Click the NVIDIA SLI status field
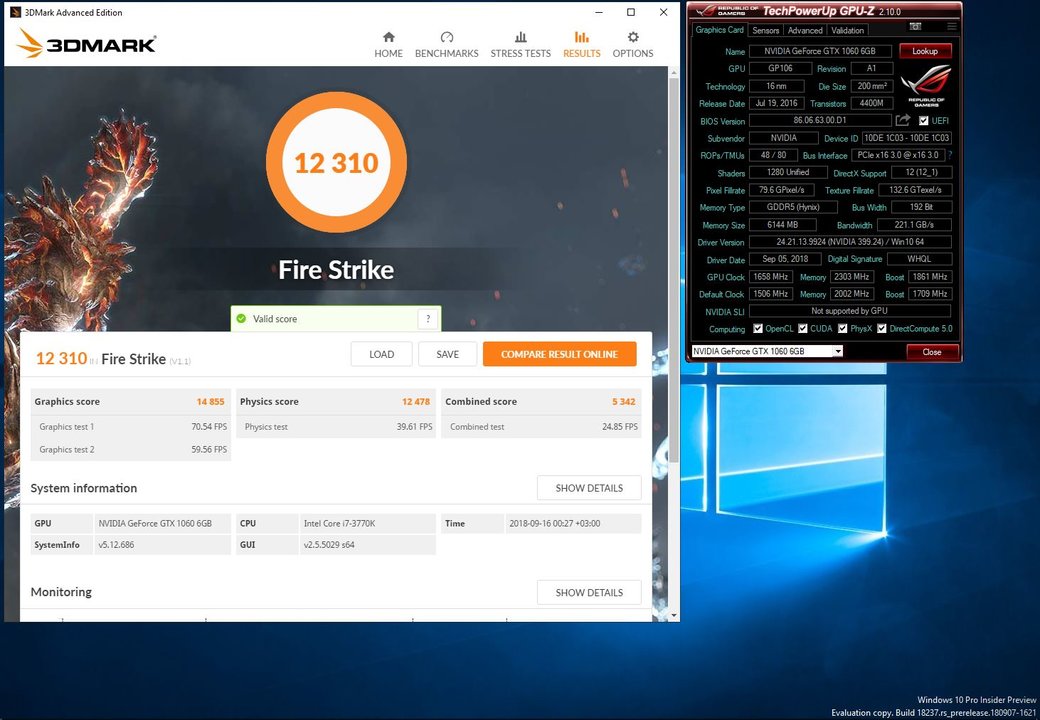Screen dimensions: 1040x720 pos(850,311)
